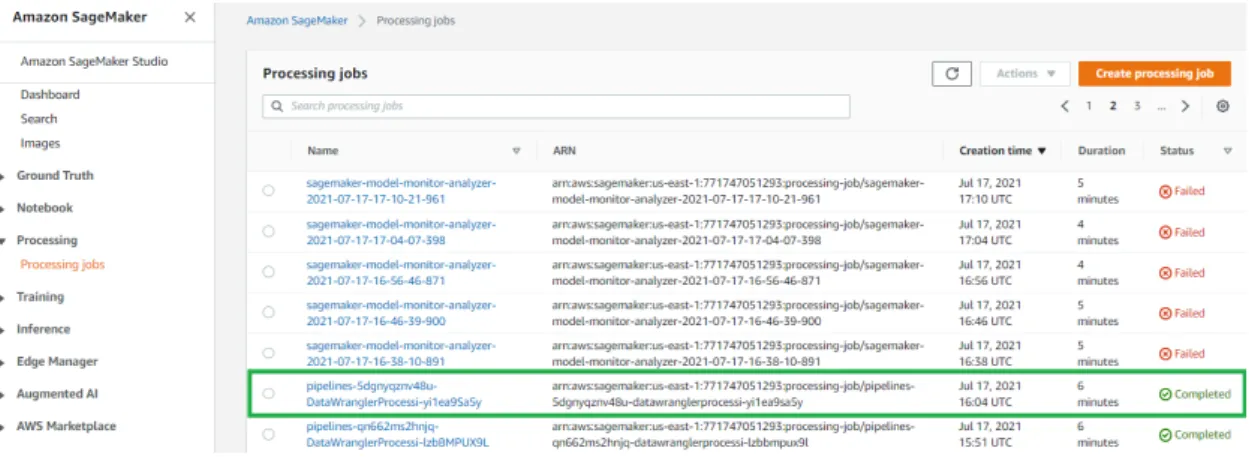The height and width of the screenshot is (457, 1249).
Task: Click Failed status for 17:10 UTC job
Action: point(1181,191)
